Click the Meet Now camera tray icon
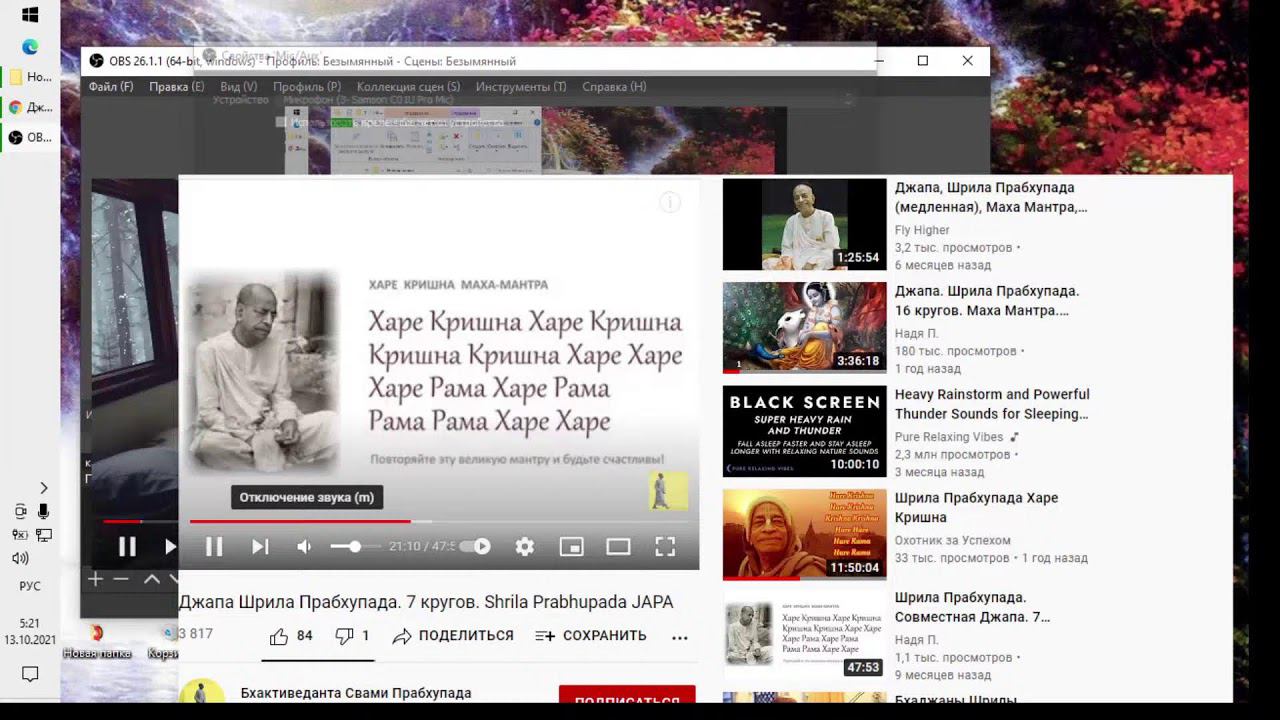Image resolution: width=1280 pixels, height=720 pixels. click(20, 511)
